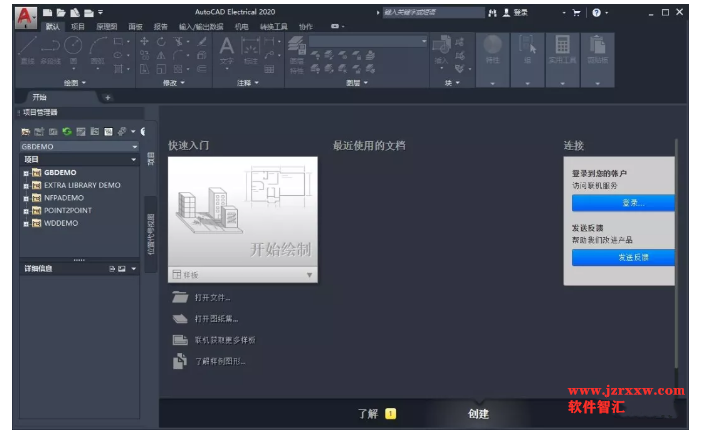Switch to the 项目 ribbon tab
Screen dimensions: 714x441
click(x=77, y=27)
